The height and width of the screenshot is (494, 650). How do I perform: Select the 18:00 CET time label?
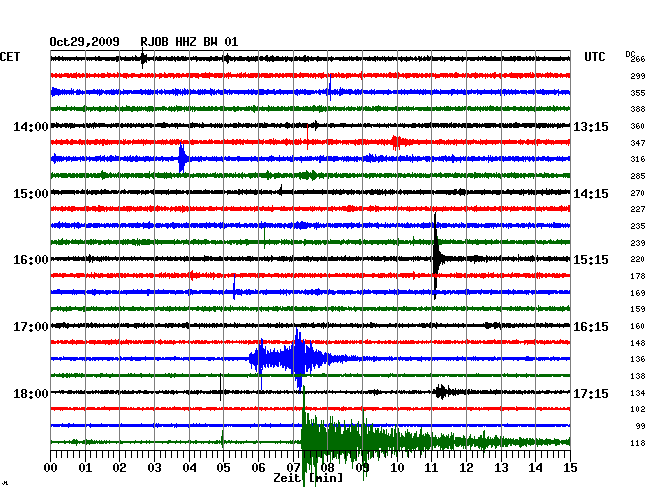(x=31, y=393)
